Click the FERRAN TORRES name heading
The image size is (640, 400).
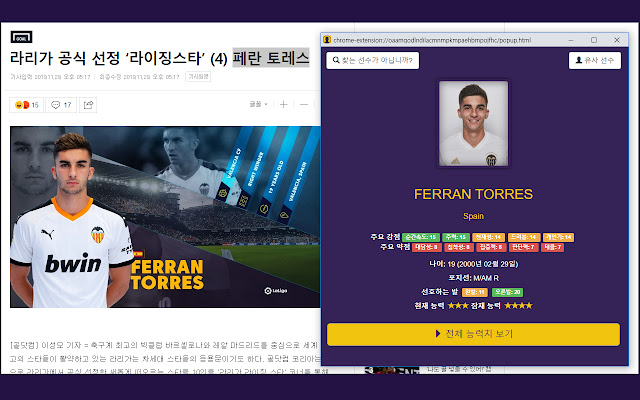click(x=473, y=194)
